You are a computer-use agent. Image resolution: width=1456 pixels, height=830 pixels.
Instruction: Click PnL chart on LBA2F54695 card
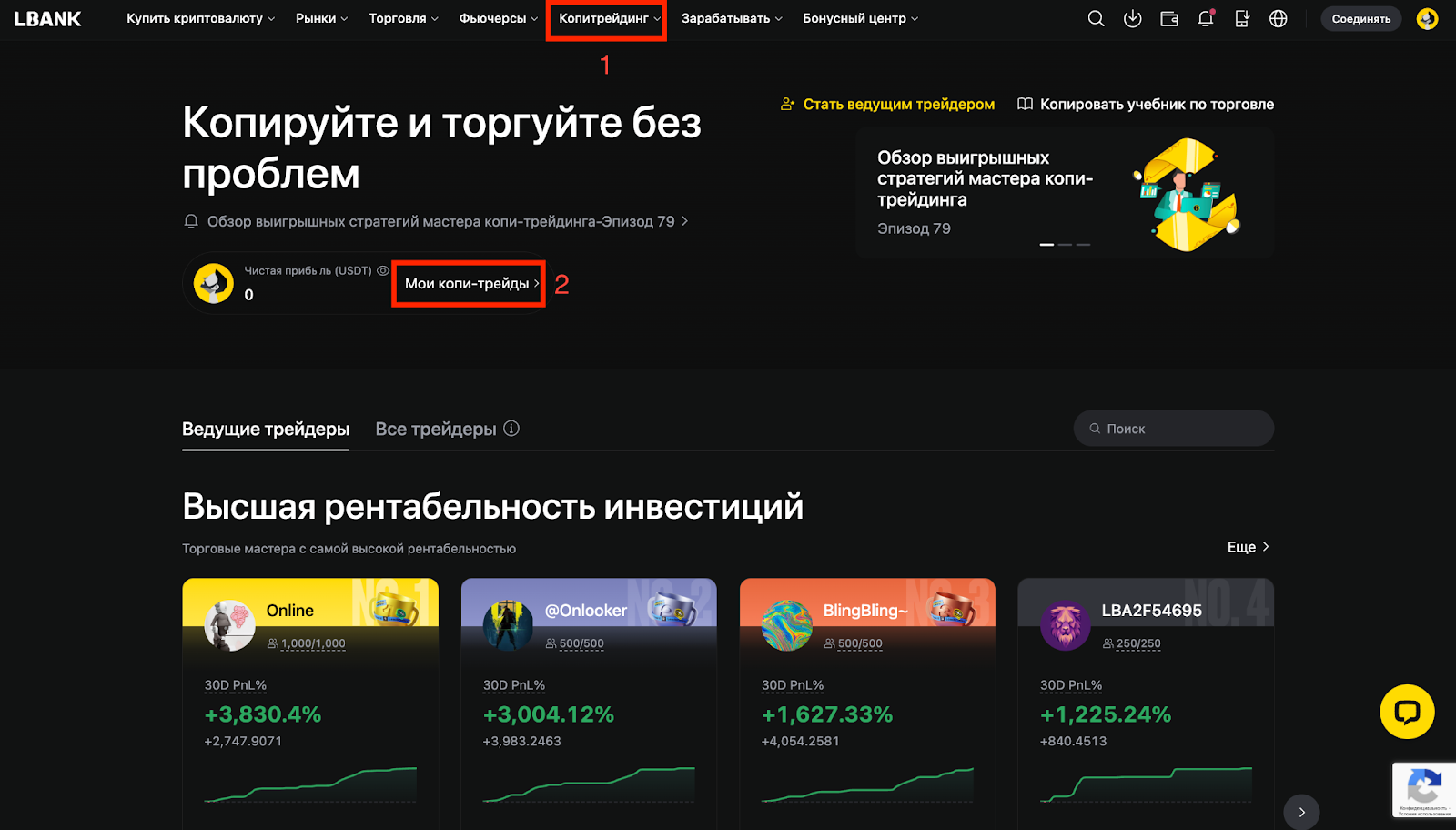(x=1146, y=784)
